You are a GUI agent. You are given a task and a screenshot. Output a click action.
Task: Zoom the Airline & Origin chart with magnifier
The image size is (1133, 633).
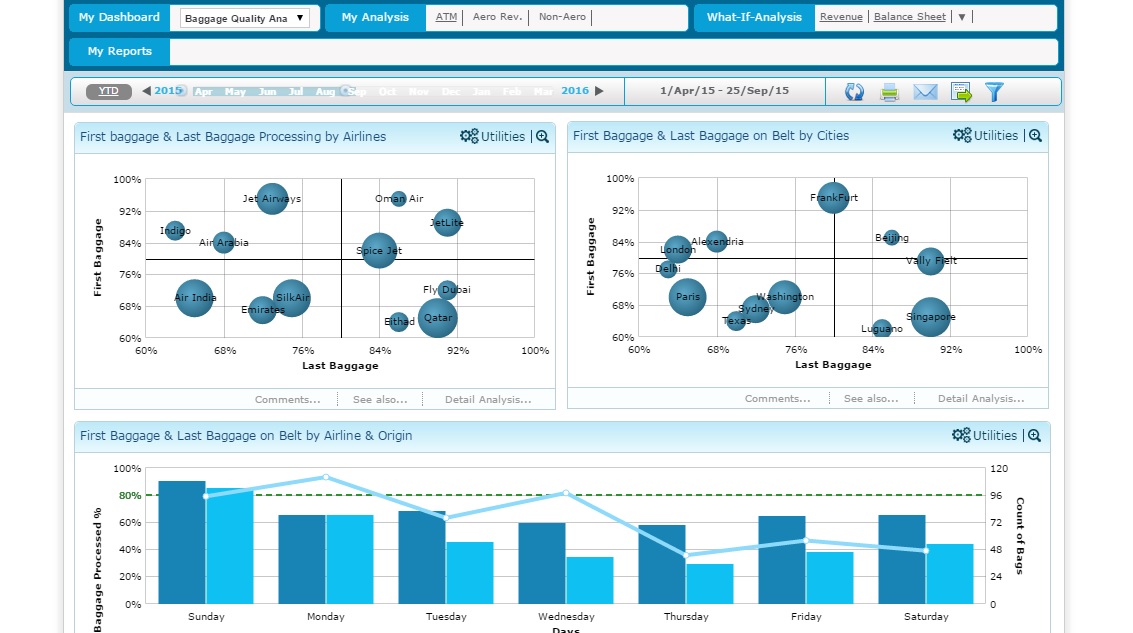1035,435
